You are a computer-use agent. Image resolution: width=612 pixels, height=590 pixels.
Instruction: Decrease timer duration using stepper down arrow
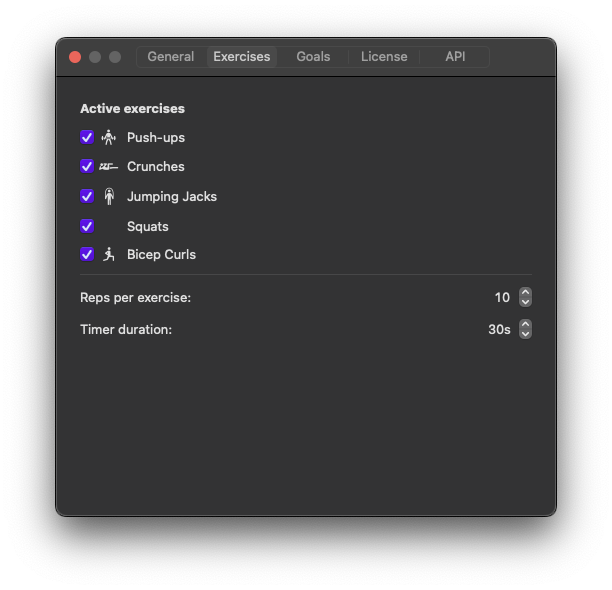[x=526, y=334]
